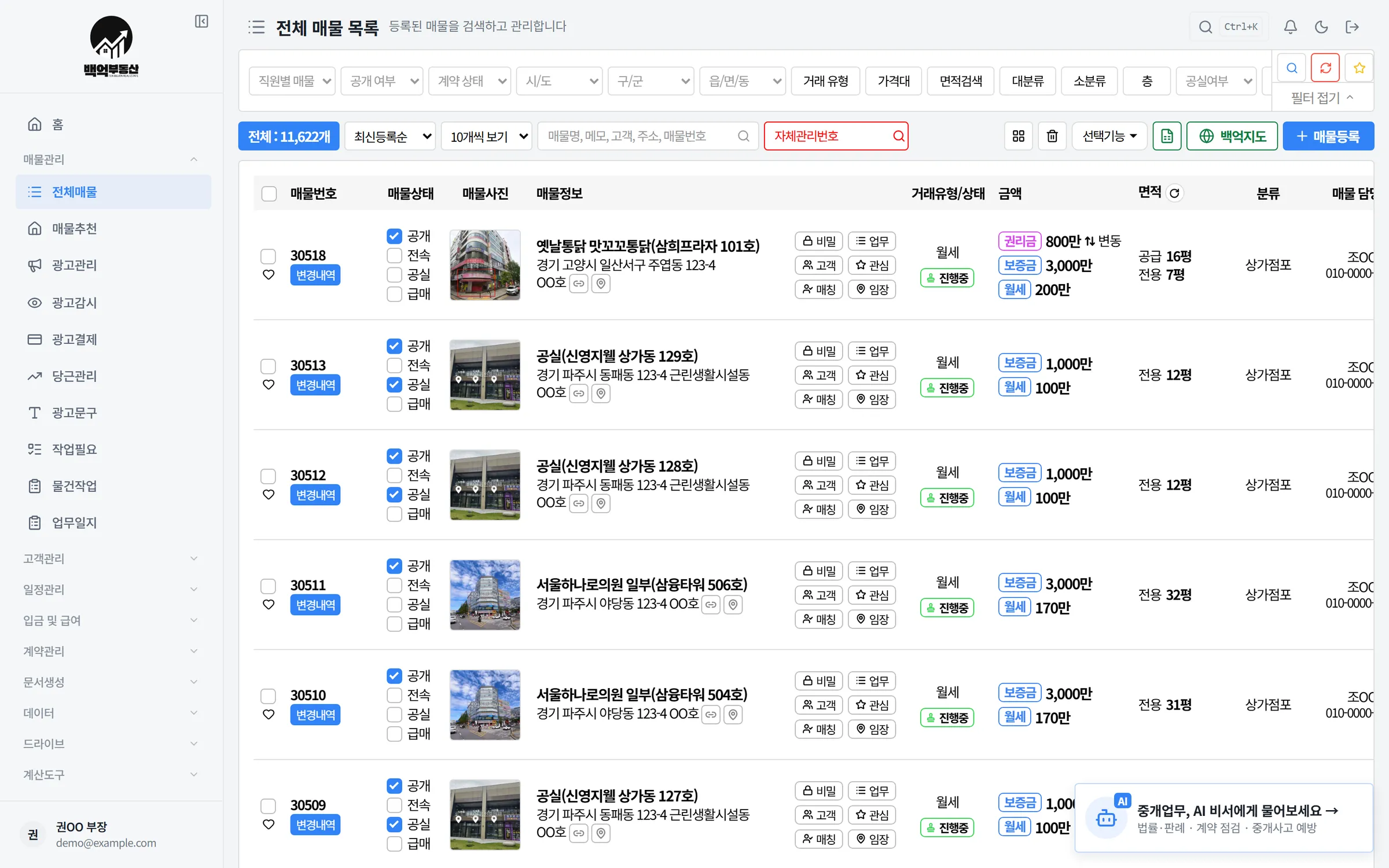Click the blue filter search icon
Screen dimensions: 1389x868
[x=1292, y=68]
